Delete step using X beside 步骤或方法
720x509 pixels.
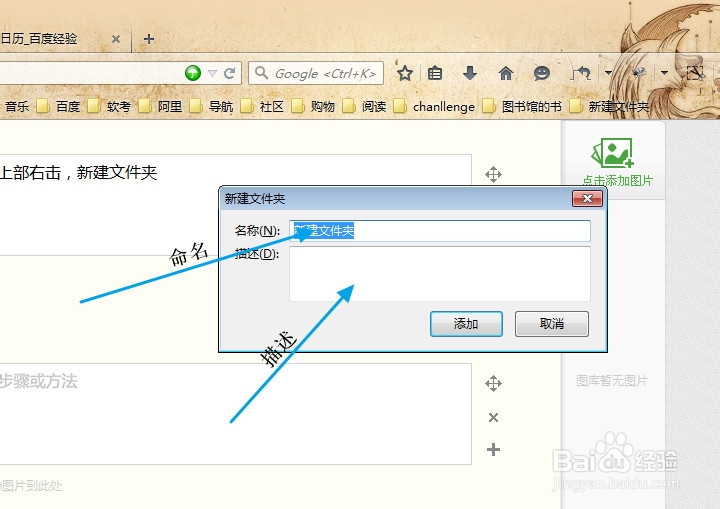click(x=493, y=417)
